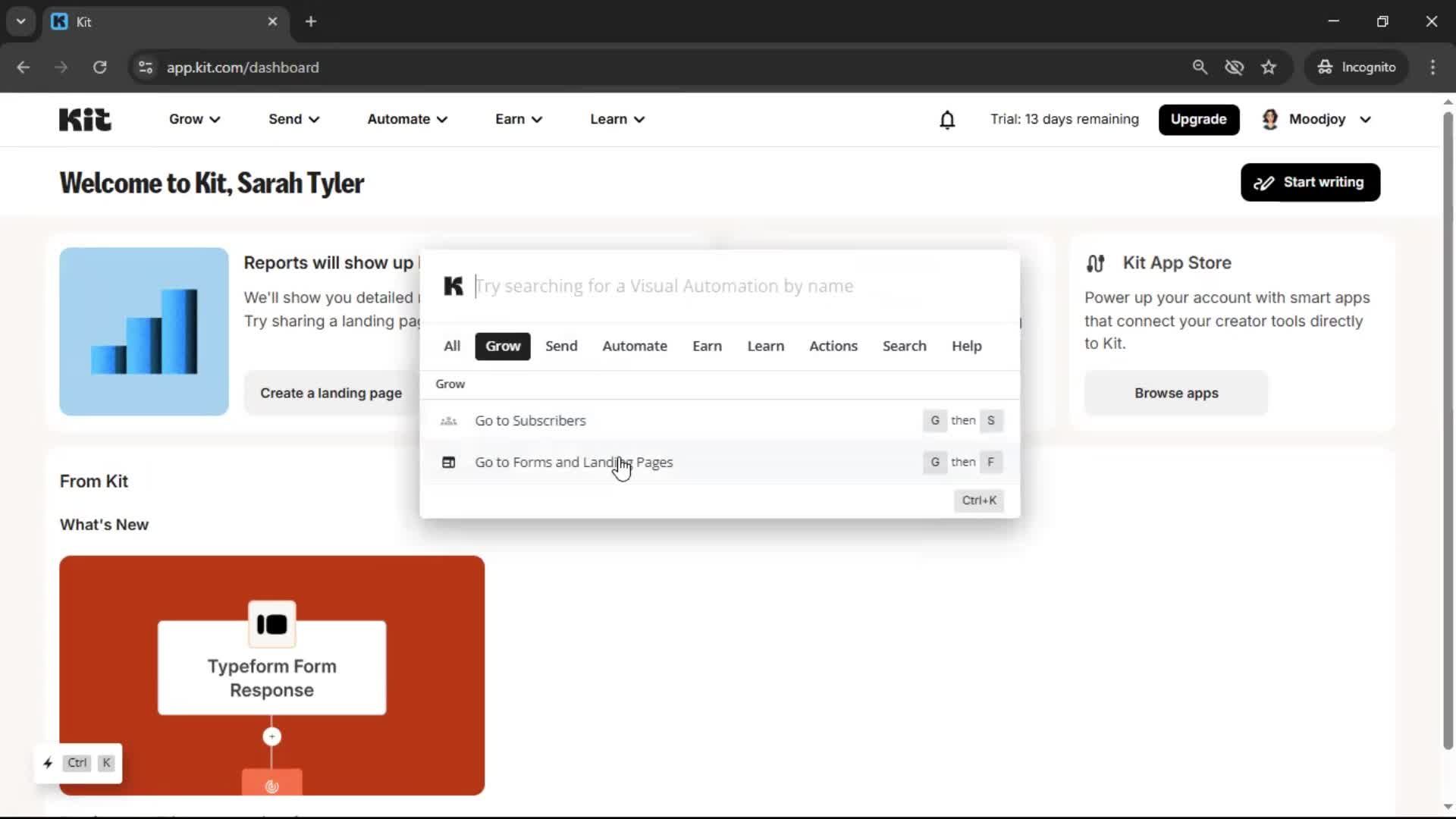The height and width of the screenshot is (819, 1456).
Task: Click the incognito profile icon
Action: (x=1324, y=67)
